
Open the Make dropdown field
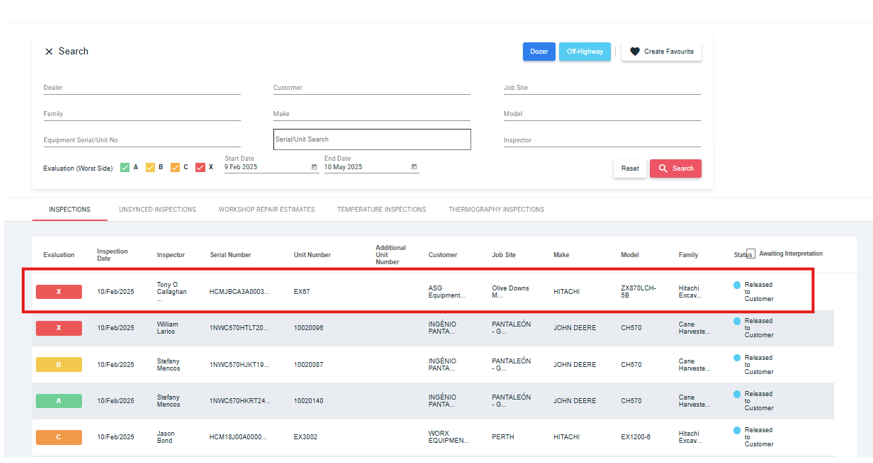[371, 114]
